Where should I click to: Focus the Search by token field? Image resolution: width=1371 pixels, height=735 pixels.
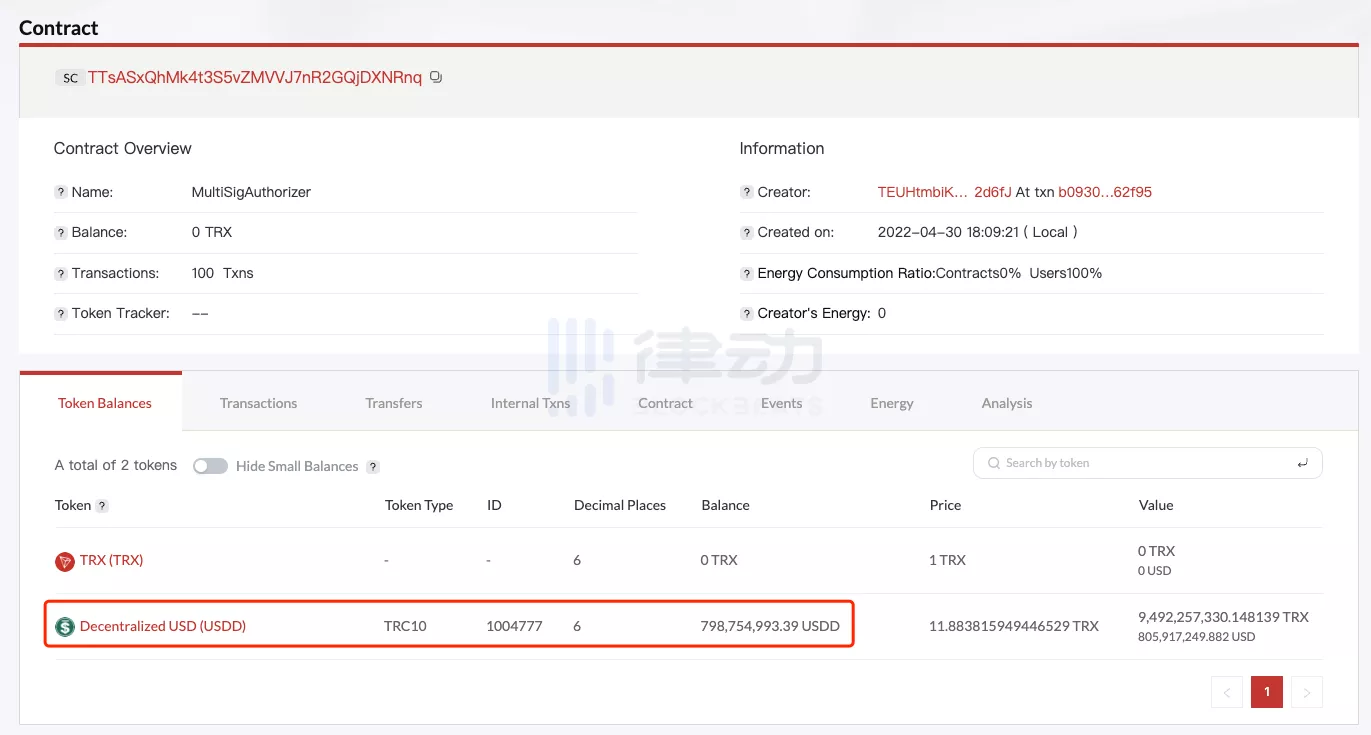pos(1148,463)
